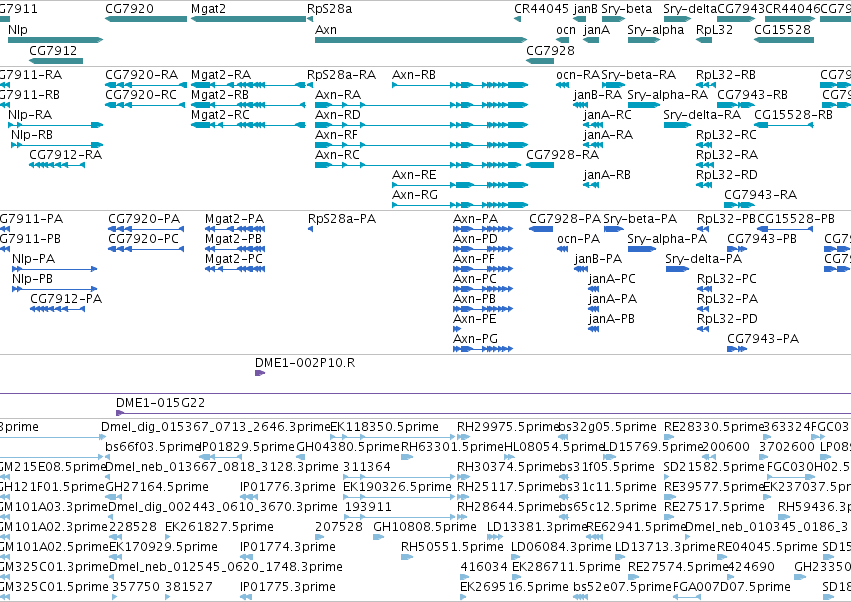
Task: Click EST EK261827.5prime
Action: point(219,527)
